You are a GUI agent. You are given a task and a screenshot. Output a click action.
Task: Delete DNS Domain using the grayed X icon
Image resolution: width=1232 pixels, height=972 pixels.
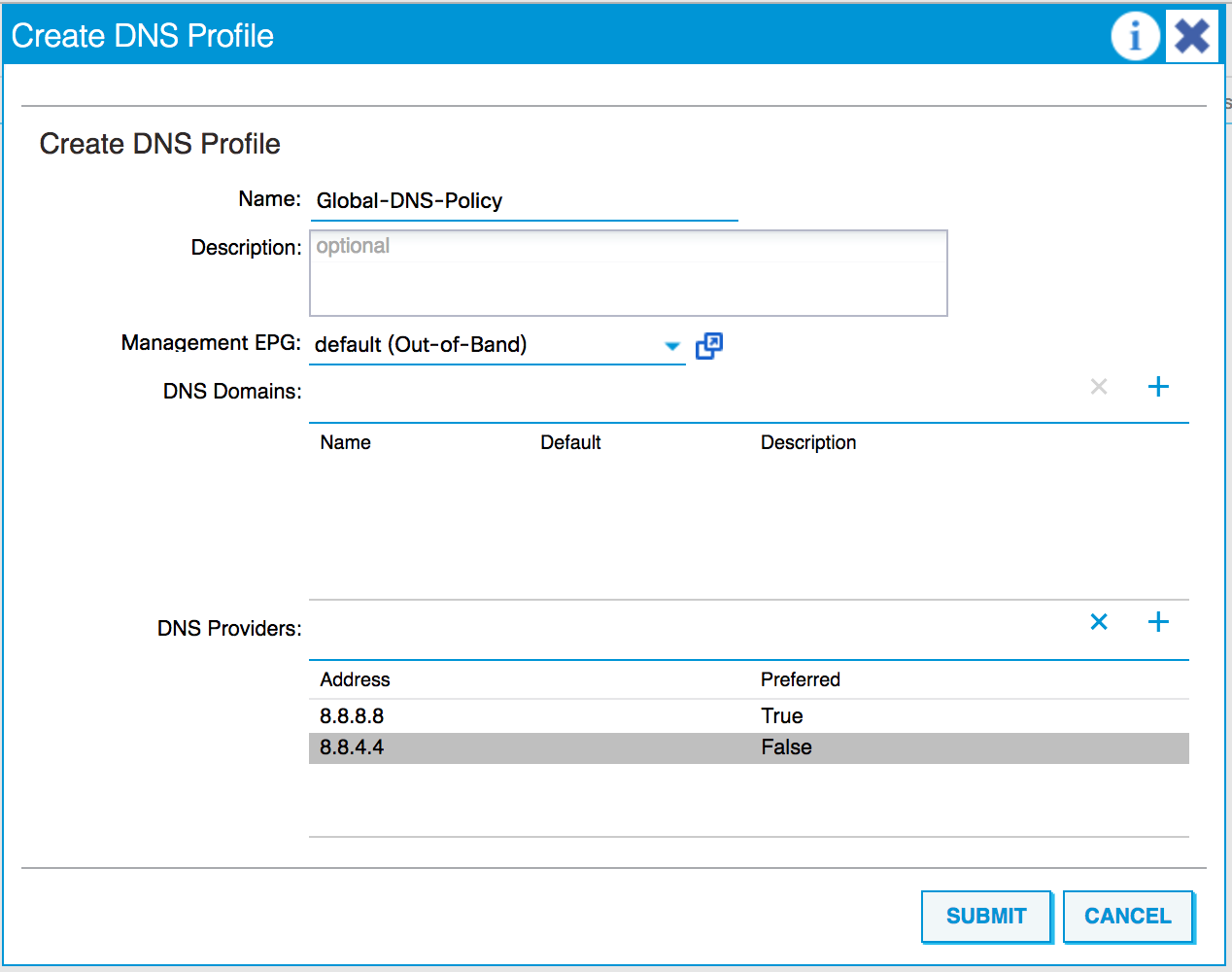point(1099,387)
